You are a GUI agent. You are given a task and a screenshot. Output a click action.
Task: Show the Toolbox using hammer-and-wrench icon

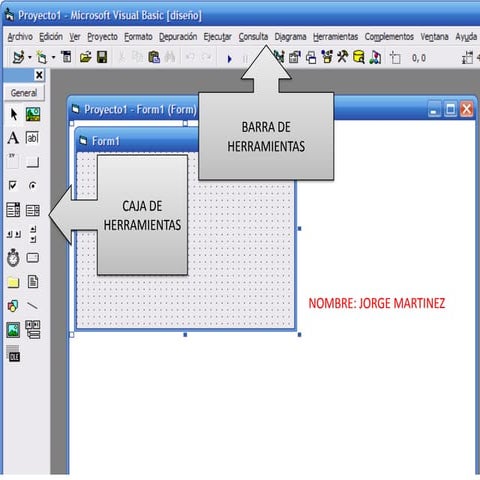pos(343,57)
